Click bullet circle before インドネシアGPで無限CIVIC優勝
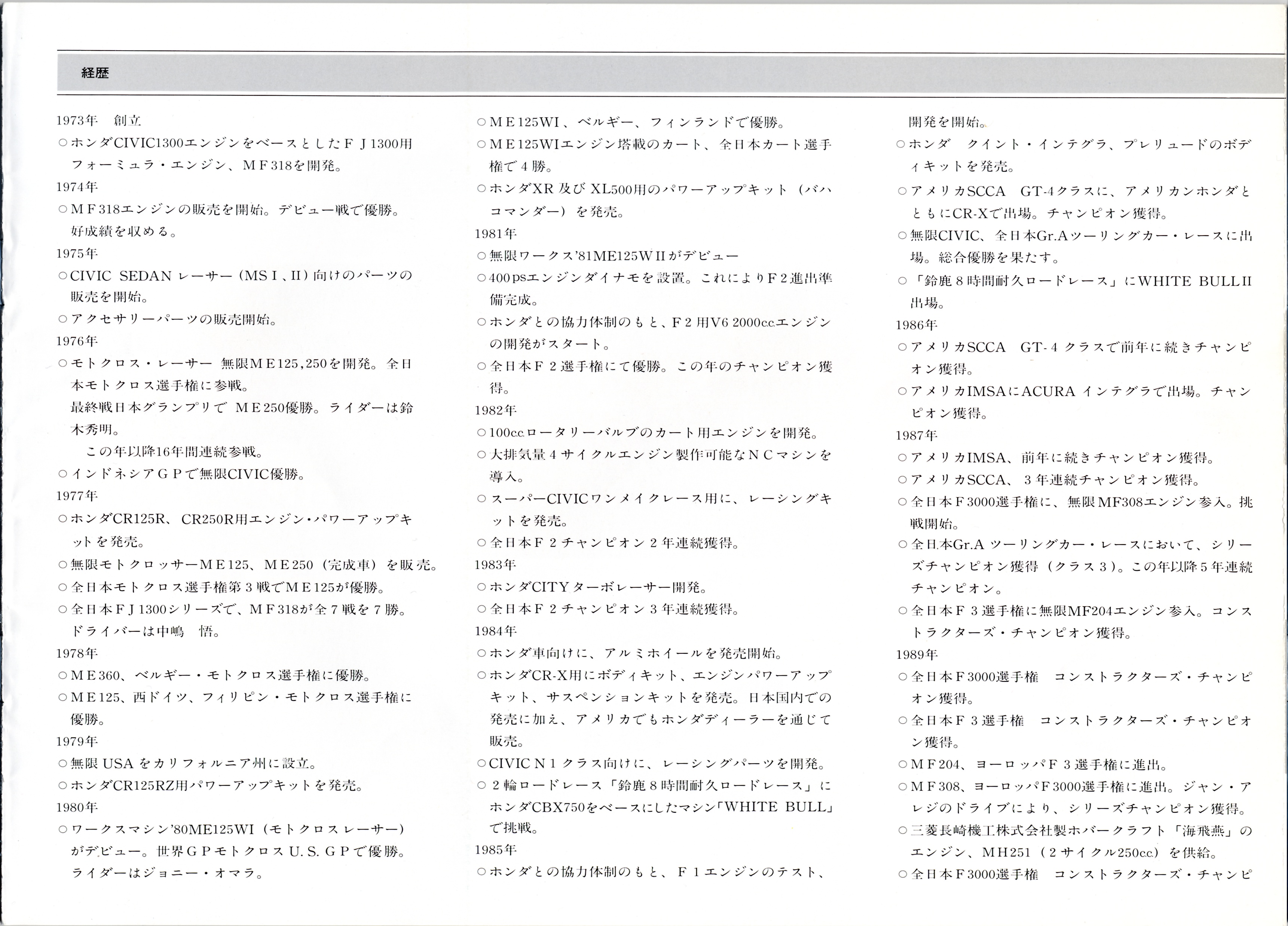 coord(63,474)
